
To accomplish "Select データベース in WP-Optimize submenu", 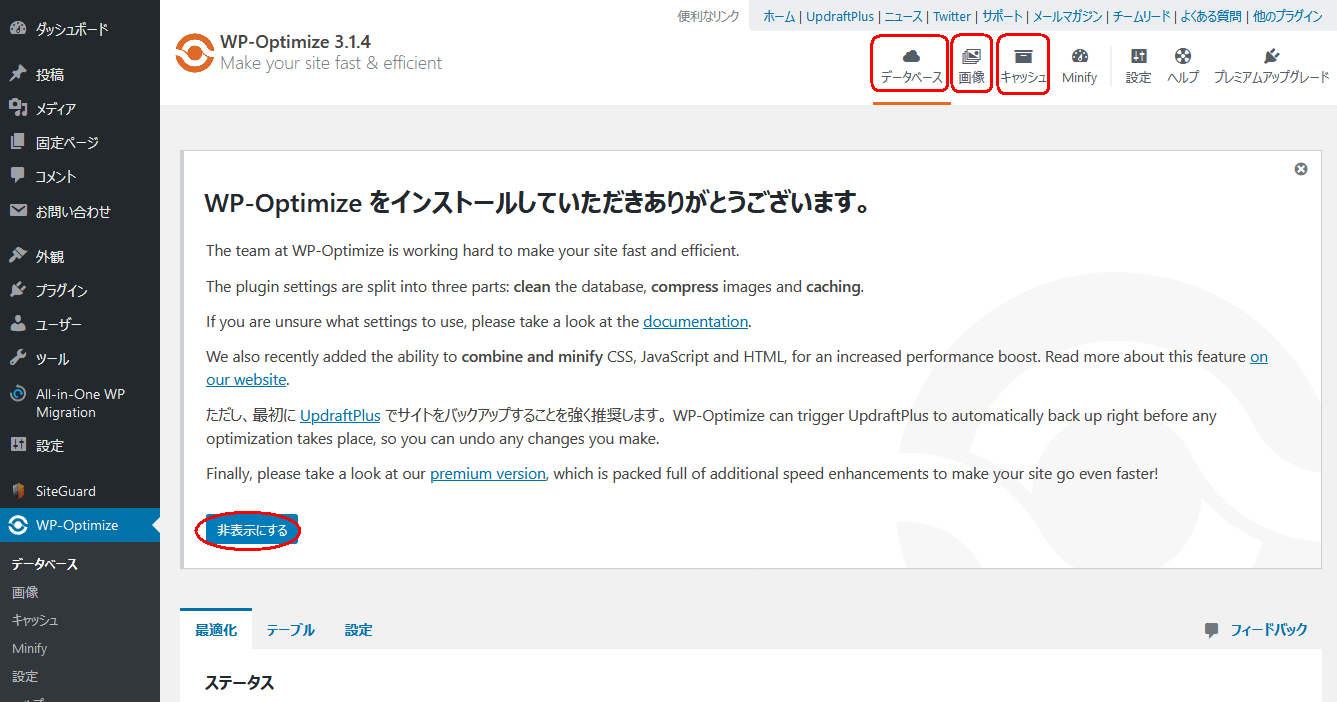I will pos(45,564).
